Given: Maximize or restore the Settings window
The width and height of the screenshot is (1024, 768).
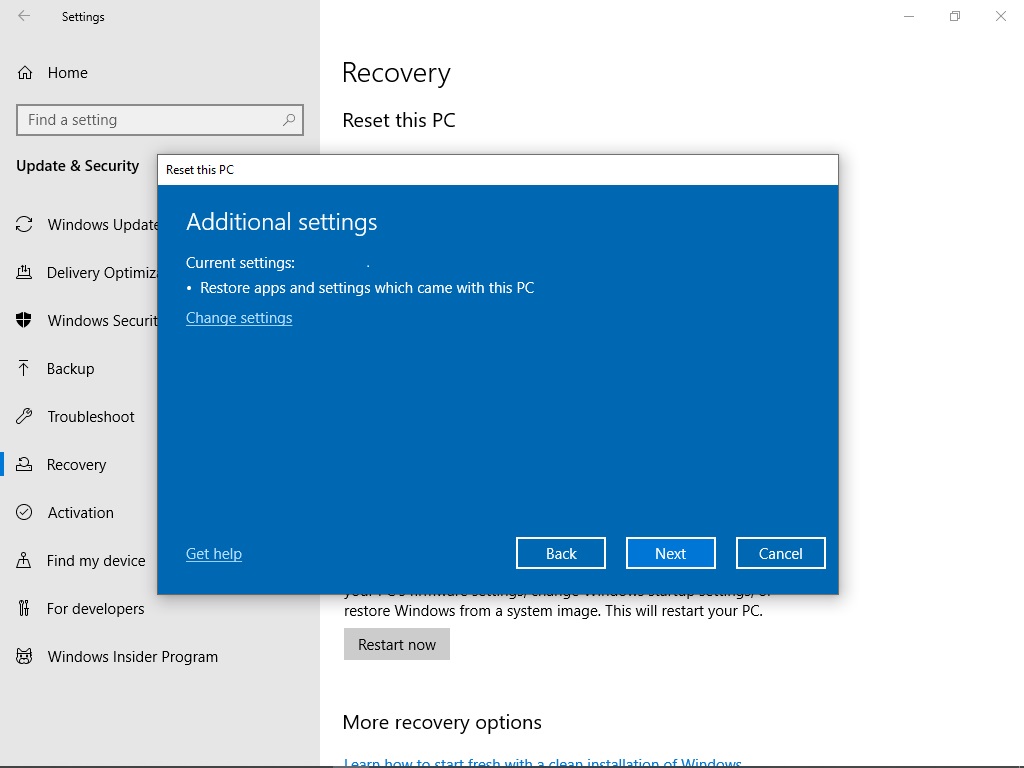Looking at the screenshot, I should click(x=955, y=16).
